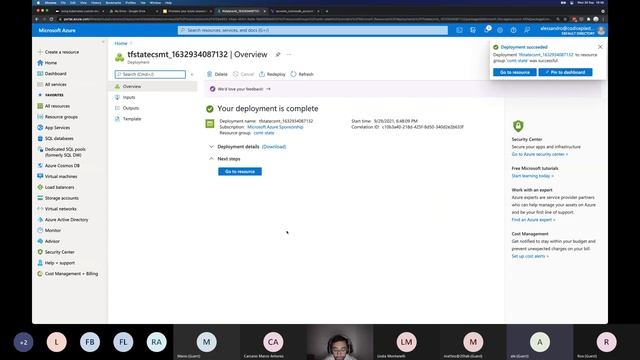Screen dimensions: 640x360
Task: Open the notifications bell in the header
Action: point(487,30)
